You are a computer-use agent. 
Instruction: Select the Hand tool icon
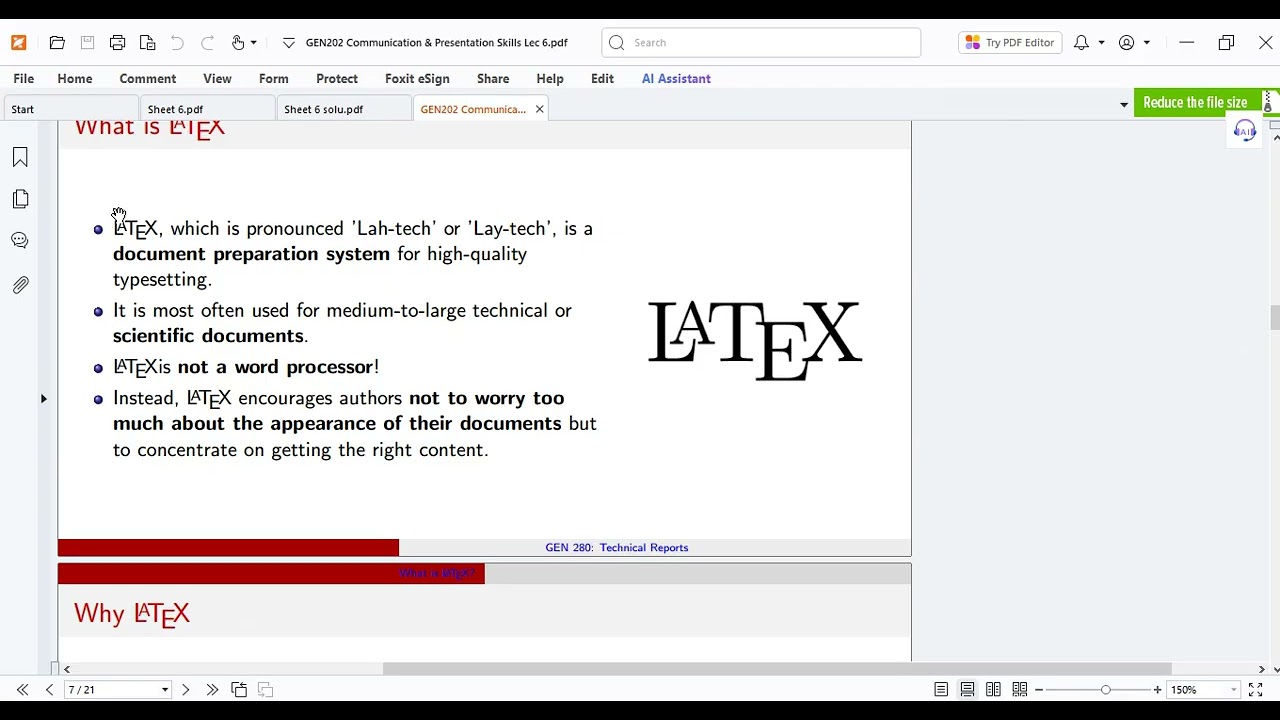point(238,43)
